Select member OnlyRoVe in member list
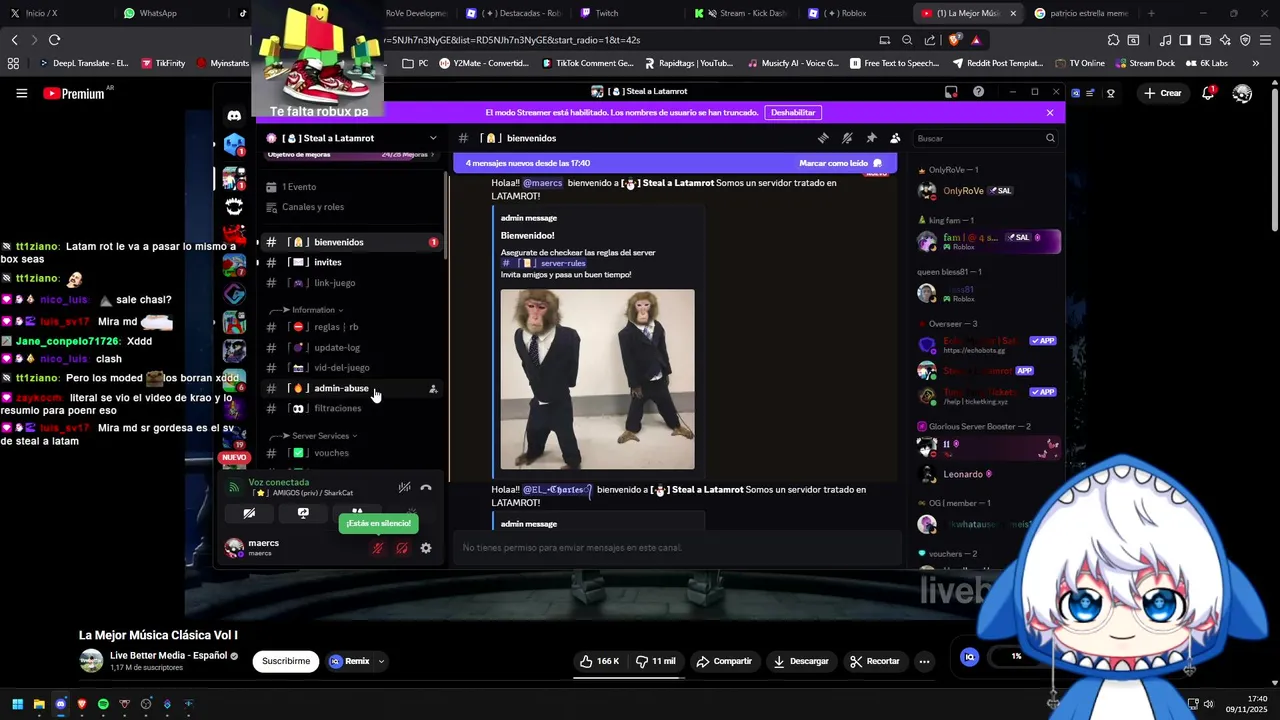 pos(988,191)
